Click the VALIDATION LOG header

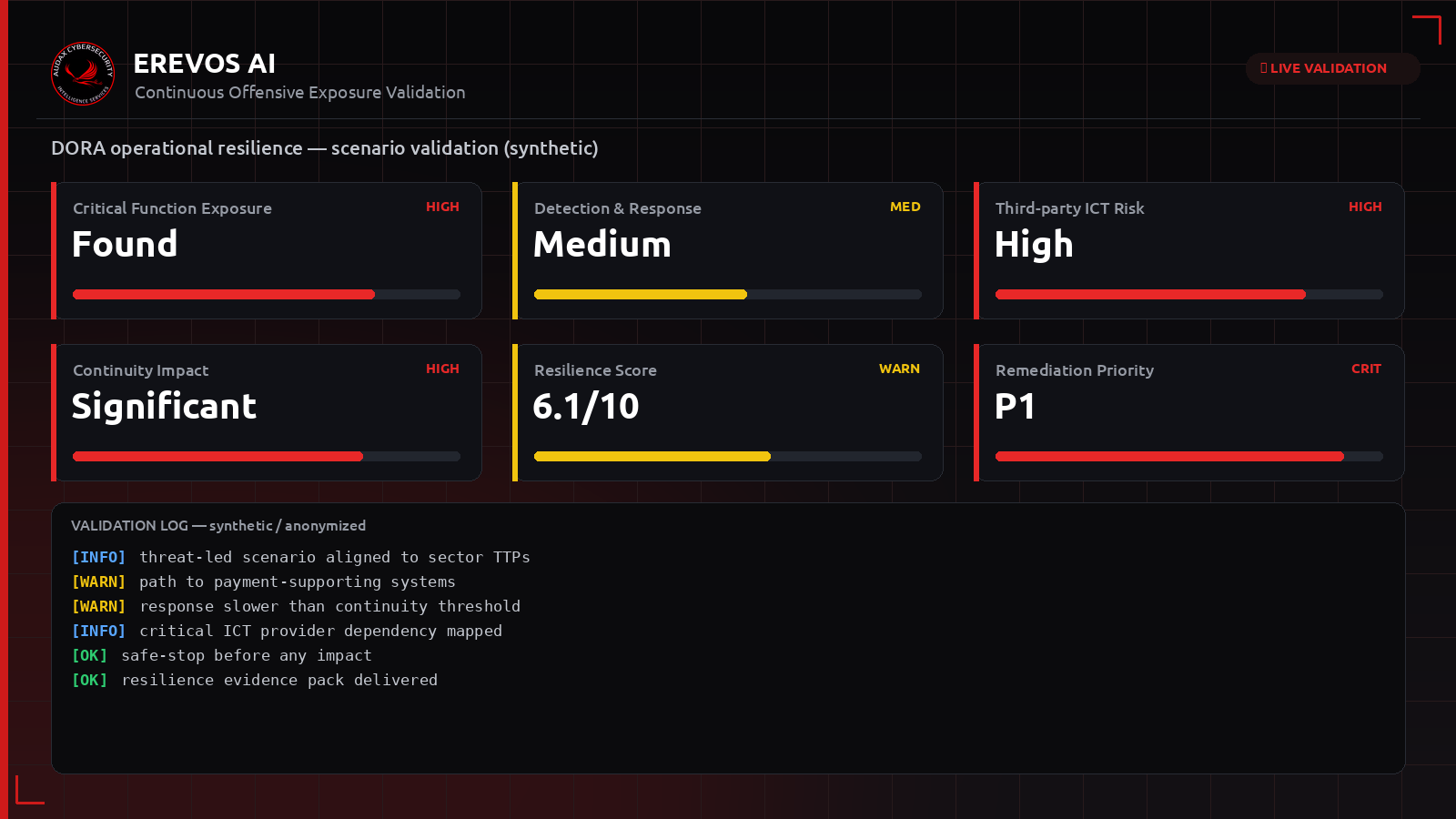coord(218,526)
